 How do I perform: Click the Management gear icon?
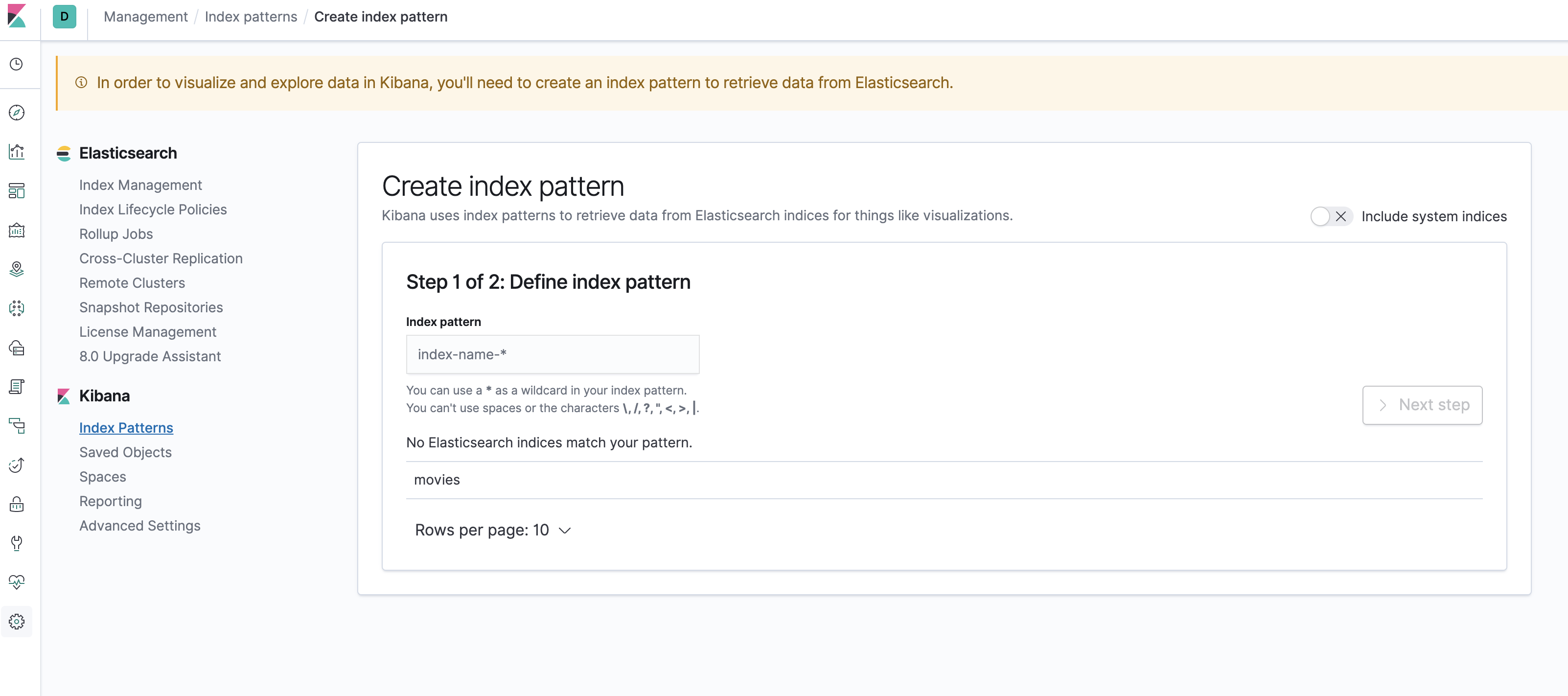tap(17, 621)
